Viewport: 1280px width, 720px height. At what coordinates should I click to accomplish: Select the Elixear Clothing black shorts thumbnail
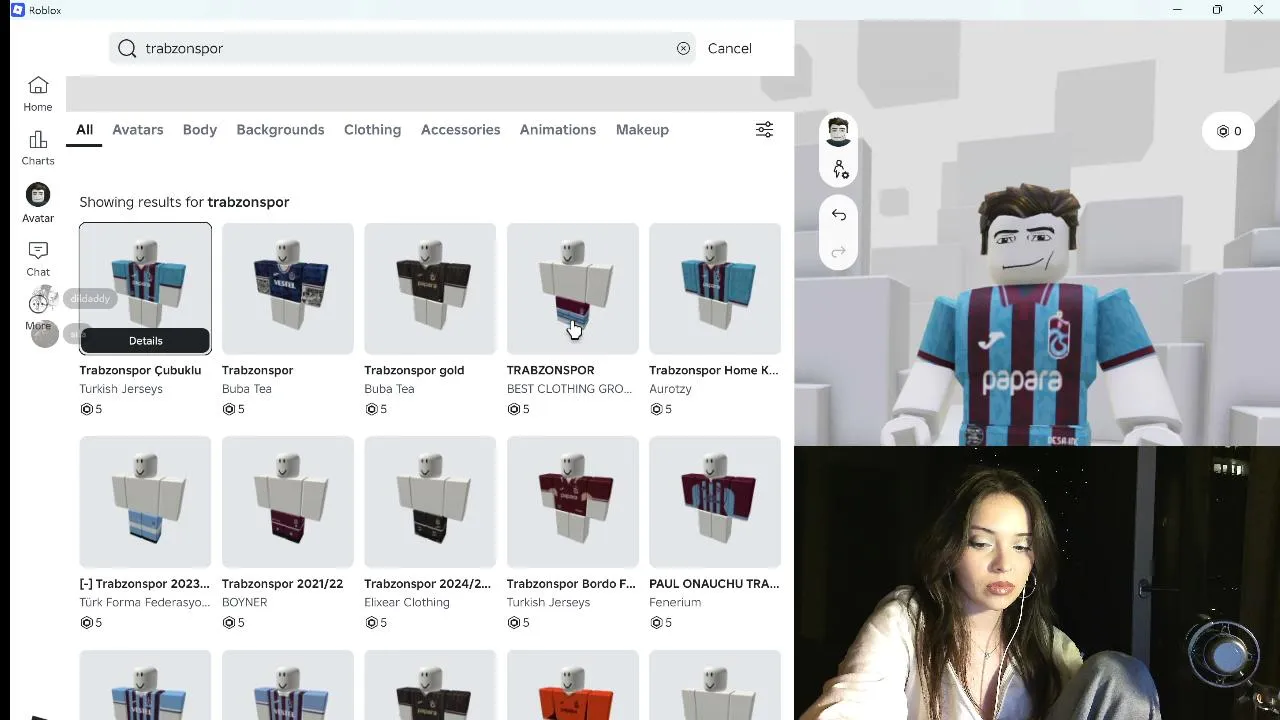tap(430, 502)
